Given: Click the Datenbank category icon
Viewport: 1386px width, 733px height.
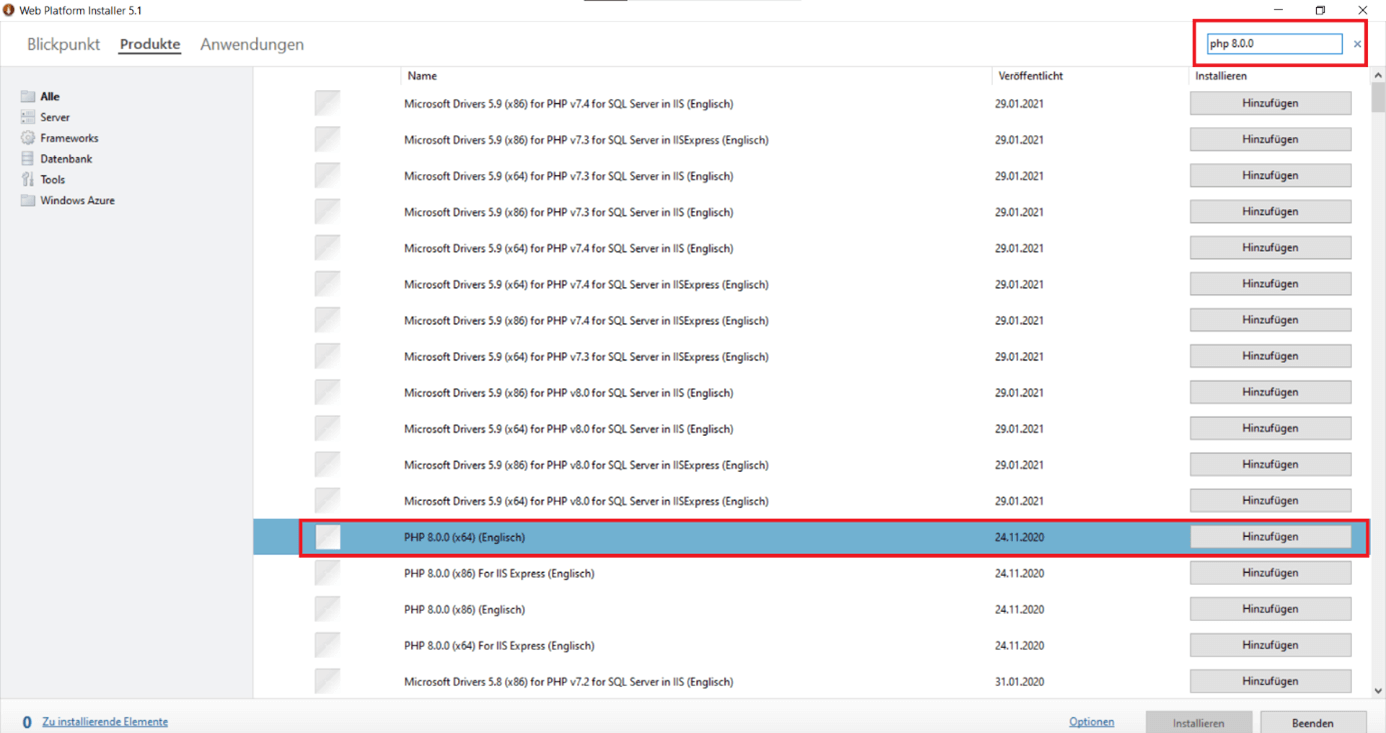Looking at the screenshot, I should point(28,159).
